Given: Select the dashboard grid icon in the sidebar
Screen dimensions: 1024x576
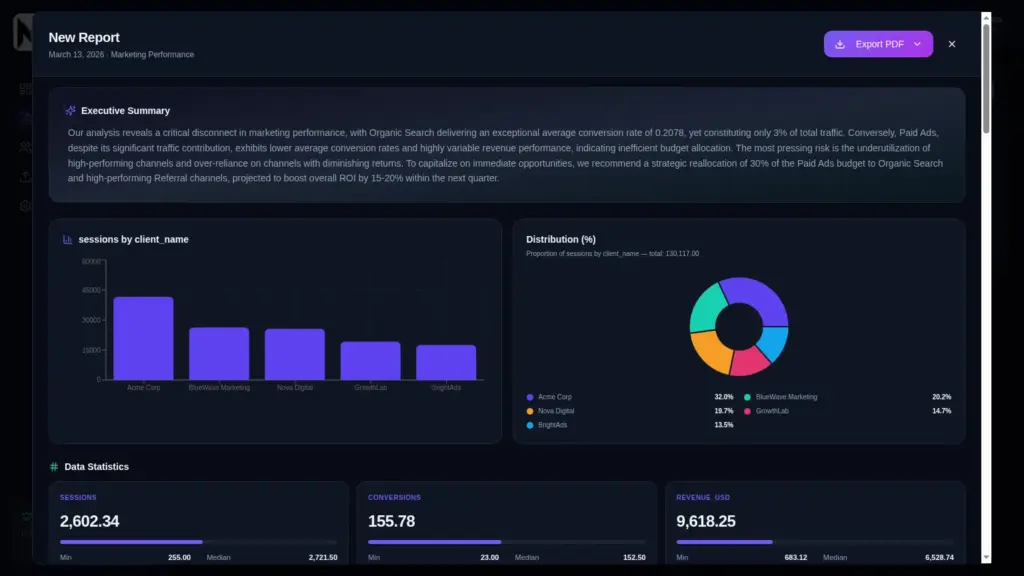Looking at the screenshot, I should pos(22,87).
